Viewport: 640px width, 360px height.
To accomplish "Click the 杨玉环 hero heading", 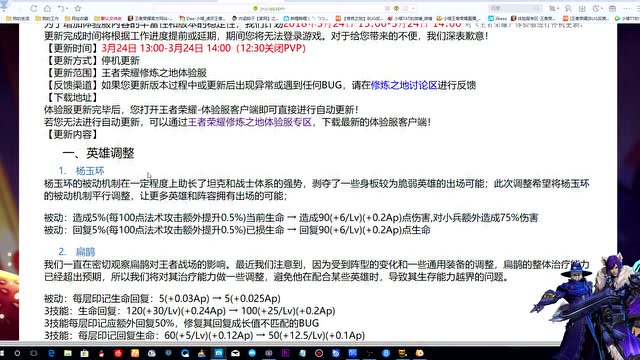I will coord(90,171).
